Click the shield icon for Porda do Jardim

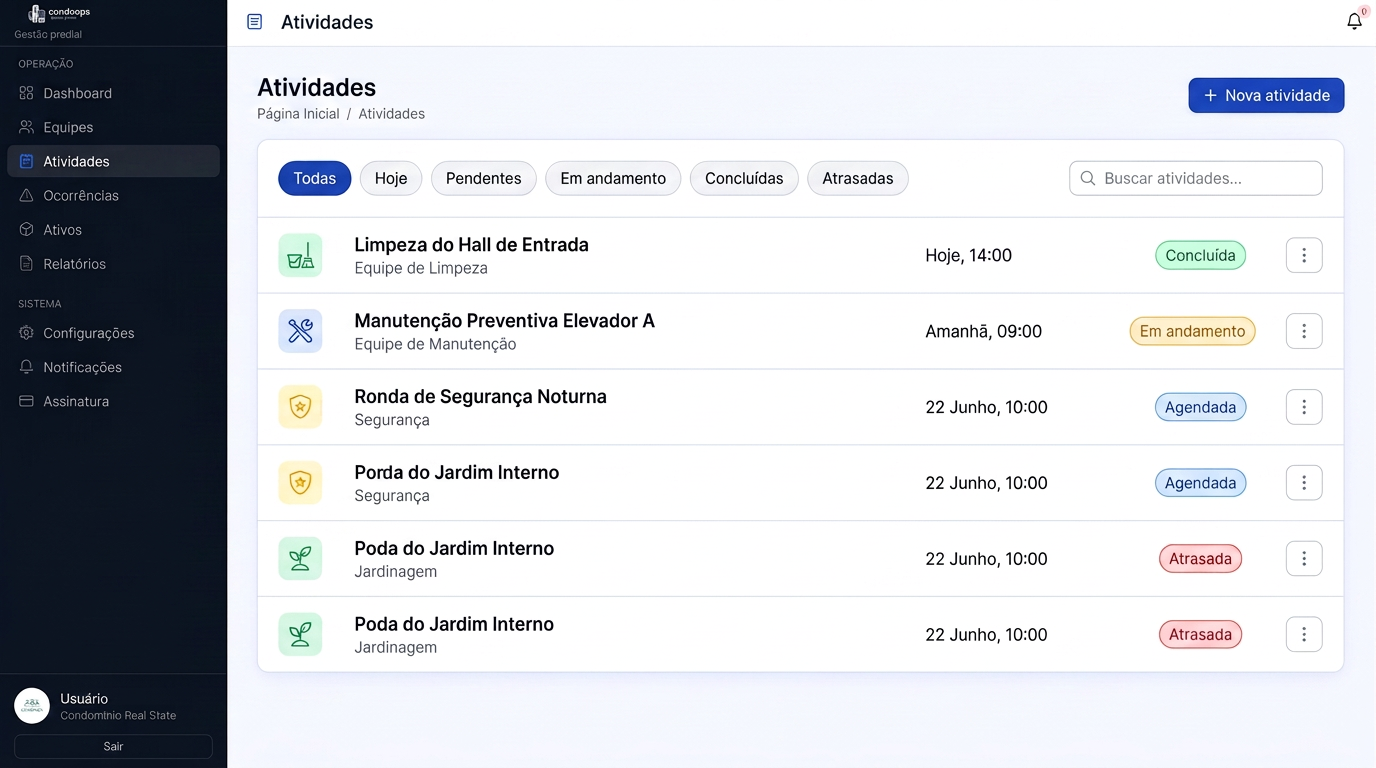(300, 483)
